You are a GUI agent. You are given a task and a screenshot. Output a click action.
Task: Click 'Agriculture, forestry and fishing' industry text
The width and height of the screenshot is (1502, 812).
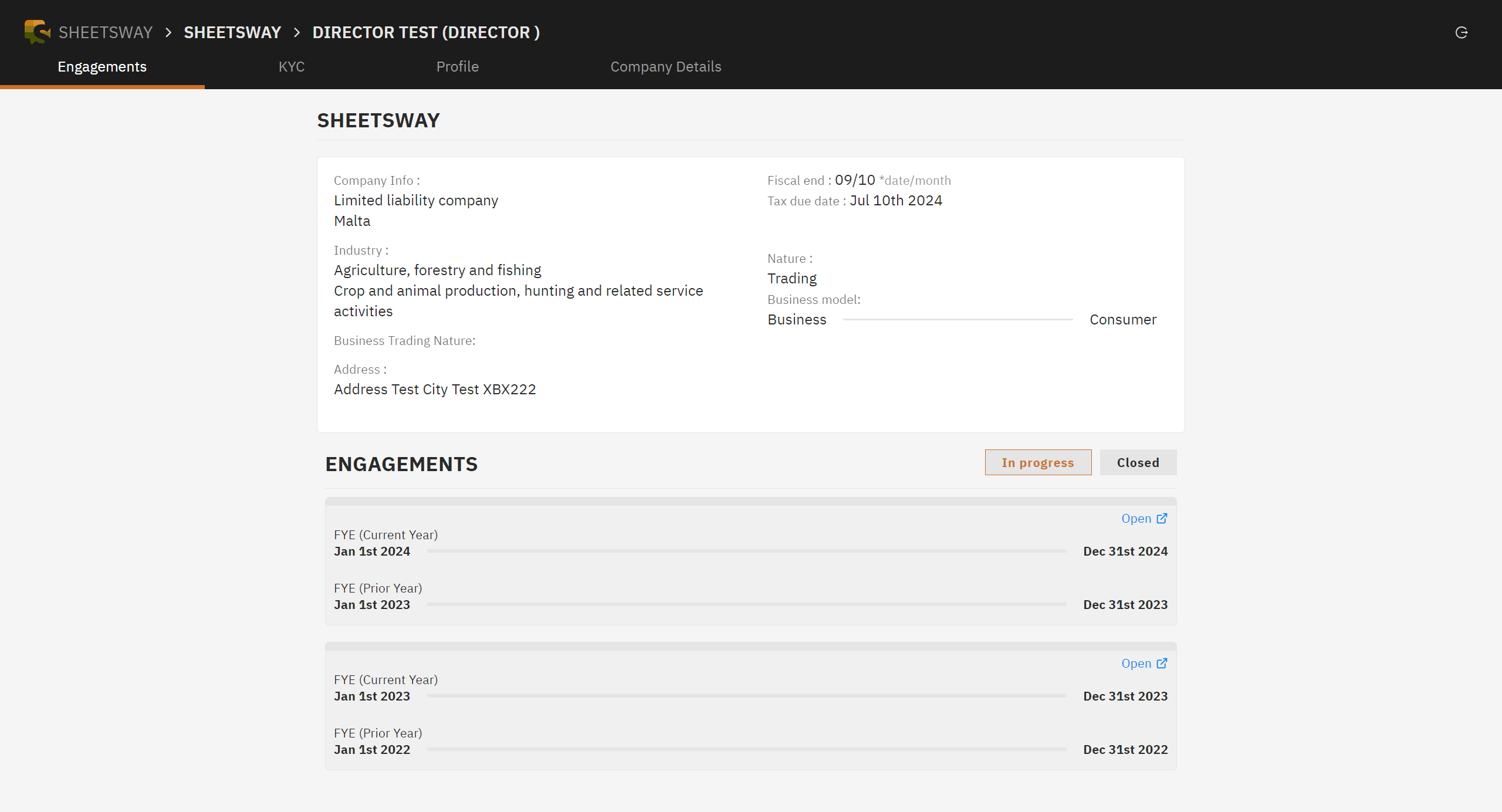tap(438, 270)
